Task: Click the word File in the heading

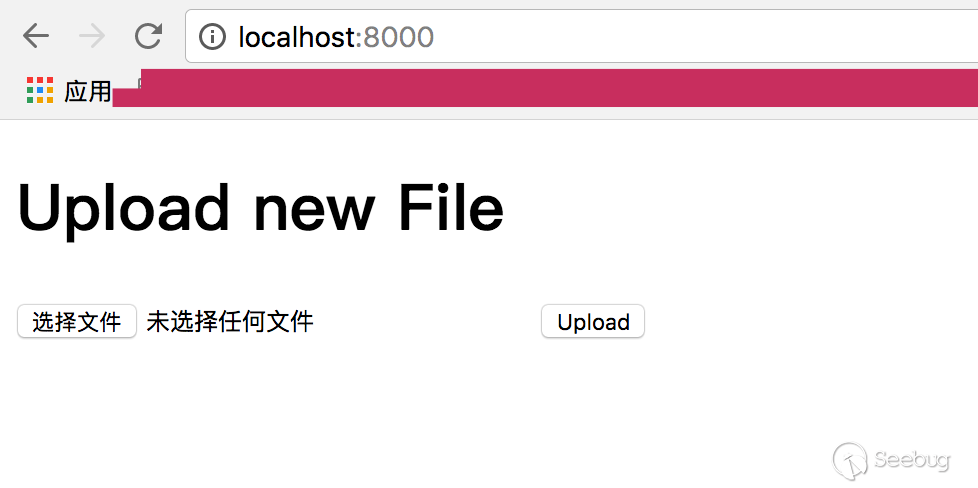Action: point(451,207)
